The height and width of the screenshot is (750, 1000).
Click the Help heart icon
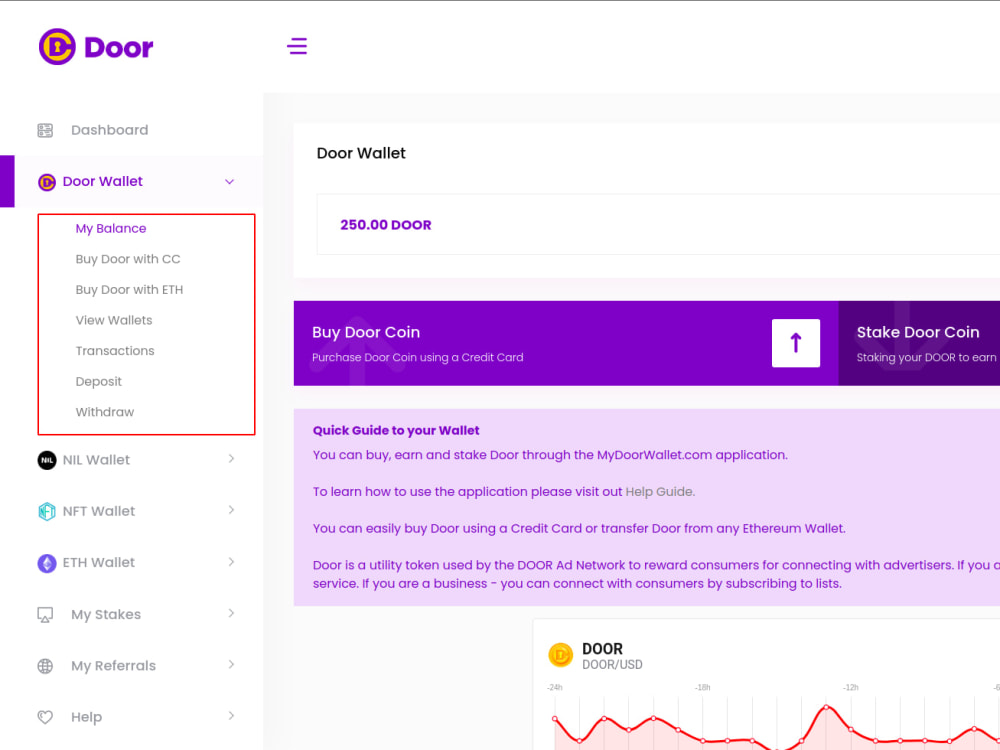(45, 717)
